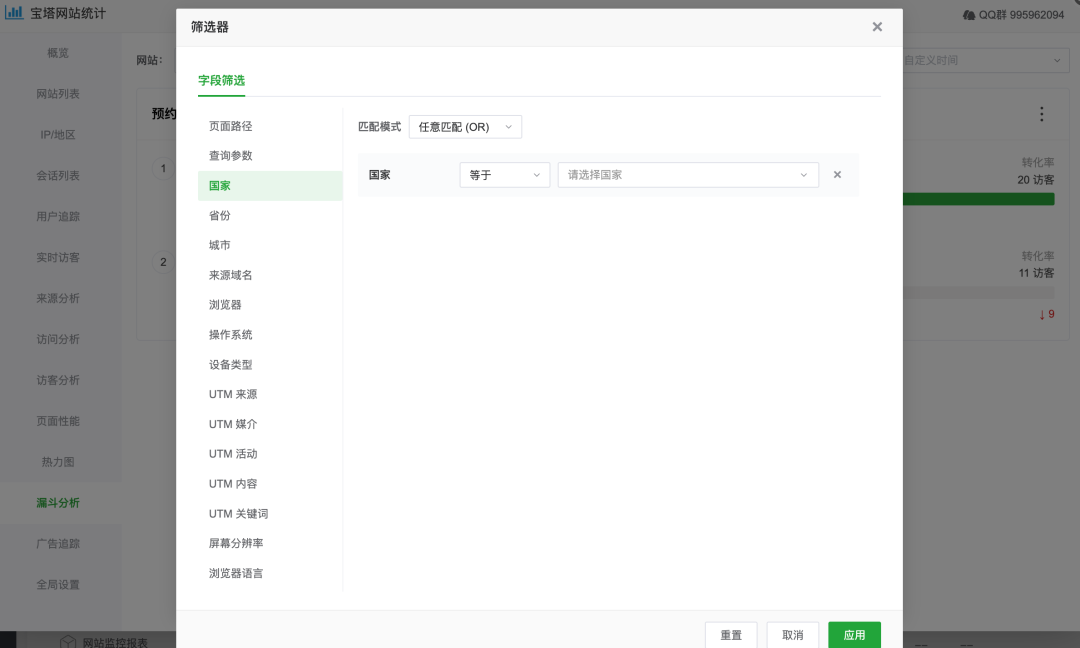Go to 访客分析 in the sidebar

(x=59, y=380)
